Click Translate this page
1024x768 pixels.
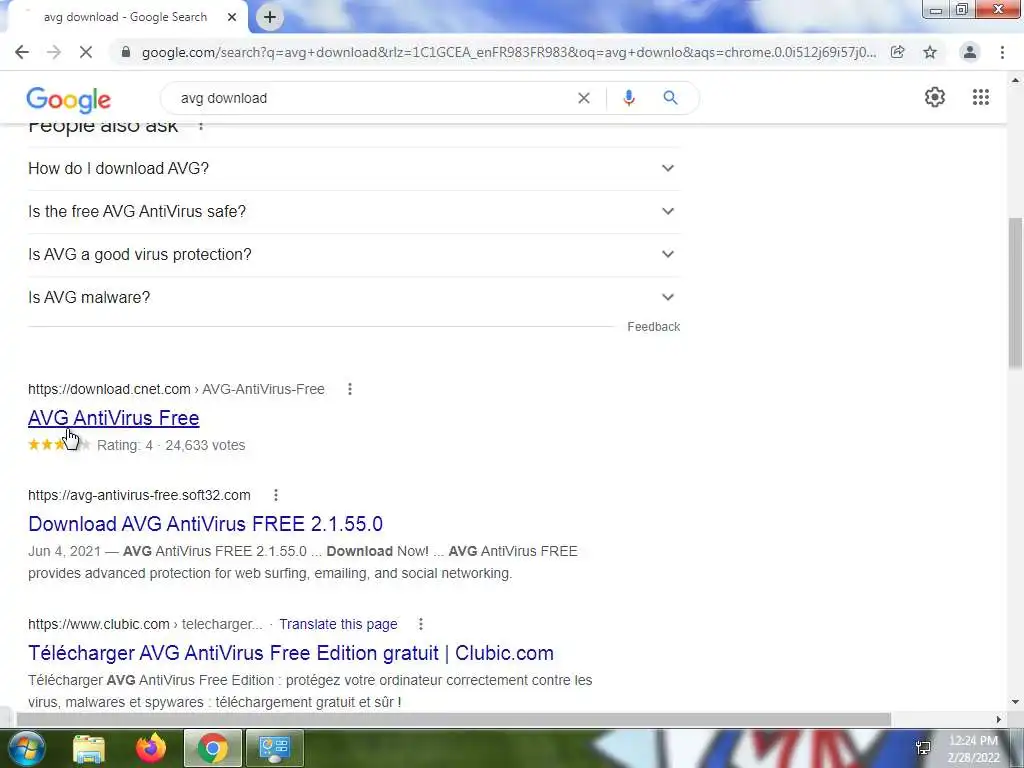338,624
